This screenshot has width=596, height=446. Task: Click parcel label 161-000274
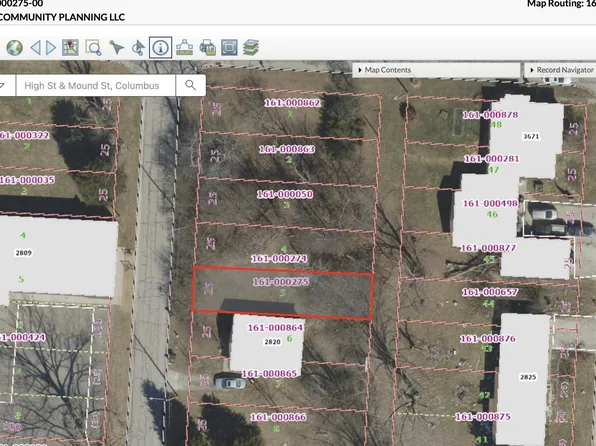click(279, 259)
